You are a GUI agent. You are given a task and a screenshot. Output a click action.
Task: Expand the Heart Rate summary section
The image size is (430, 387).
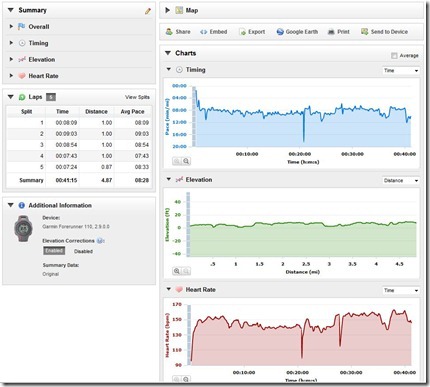pyautogui.click(x=11, y=76)
